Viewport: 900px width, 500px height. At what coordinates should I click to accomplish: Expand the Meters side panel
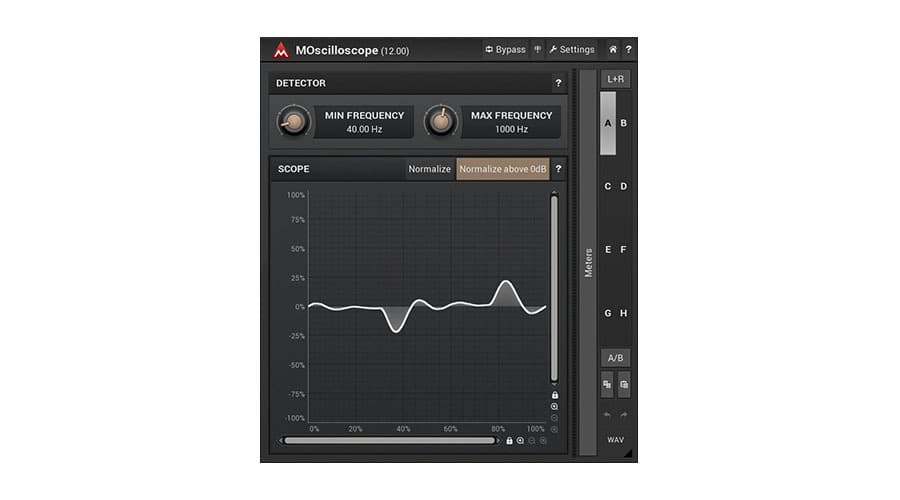(588, 263)
